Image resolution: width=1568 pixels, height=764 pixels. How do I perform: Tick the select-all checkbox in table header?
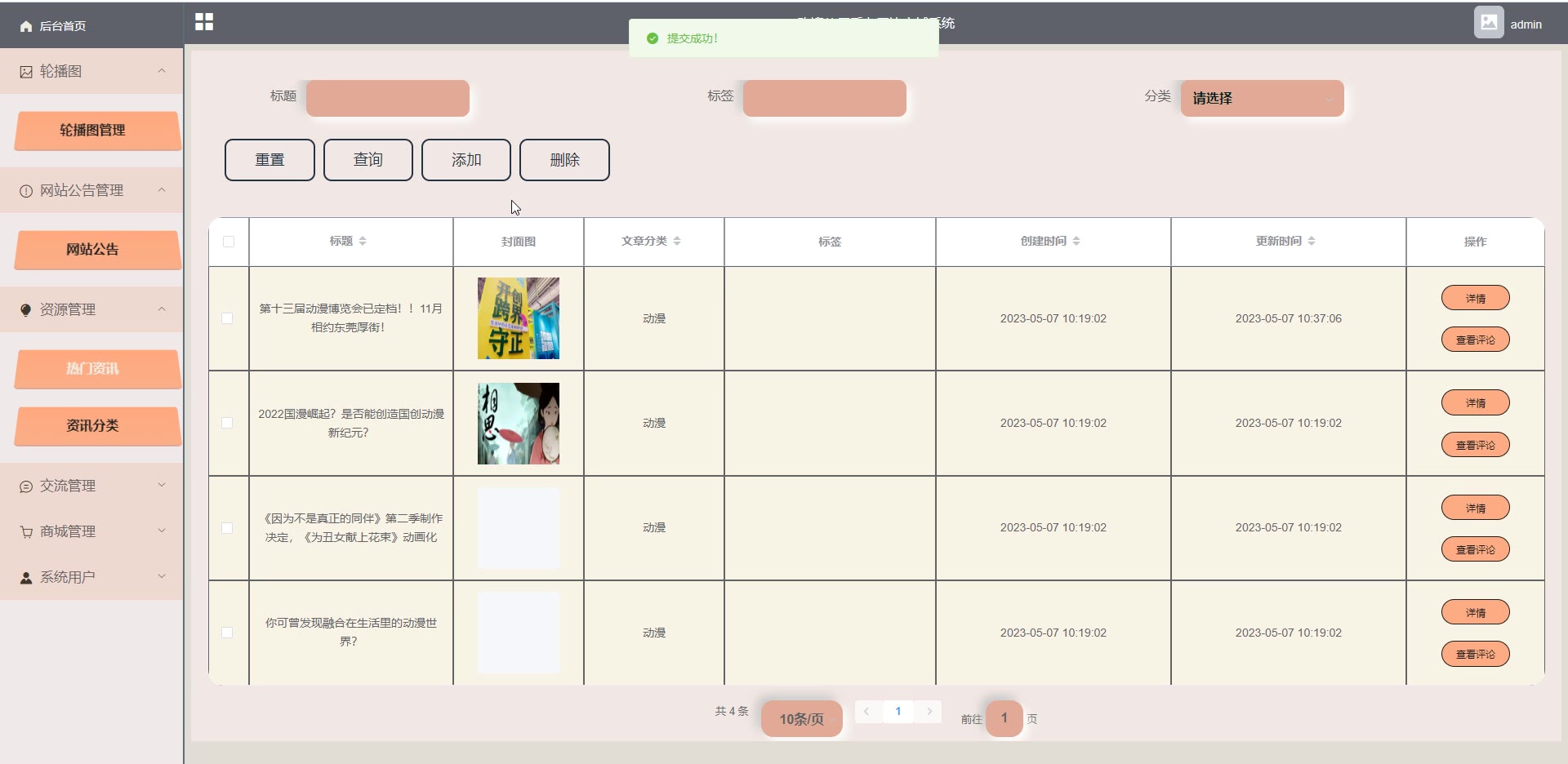(x=229, y=242)
